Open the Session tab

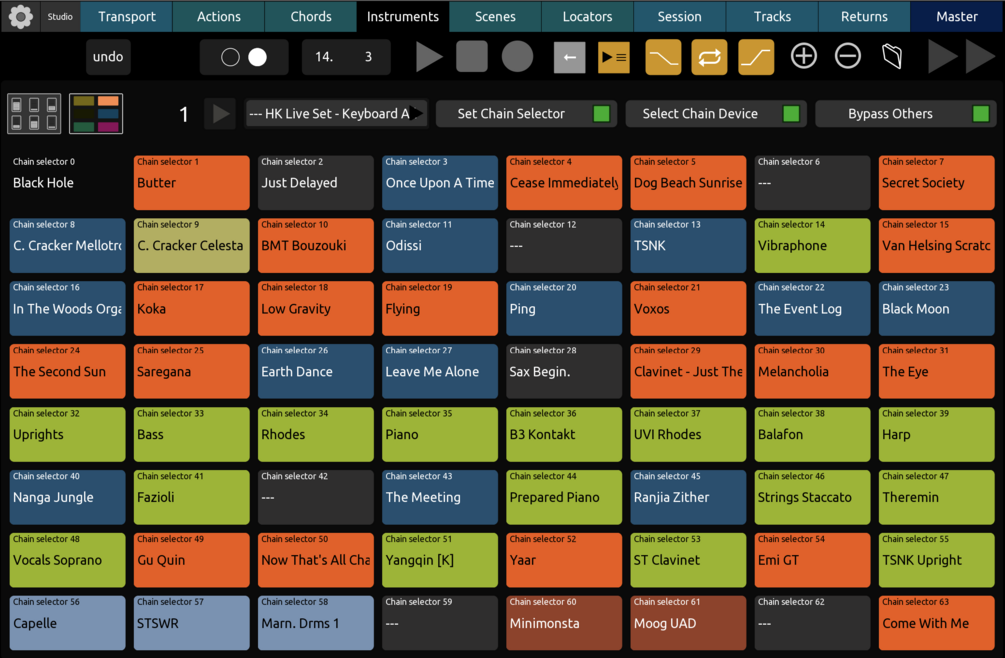tap(679, 16)
